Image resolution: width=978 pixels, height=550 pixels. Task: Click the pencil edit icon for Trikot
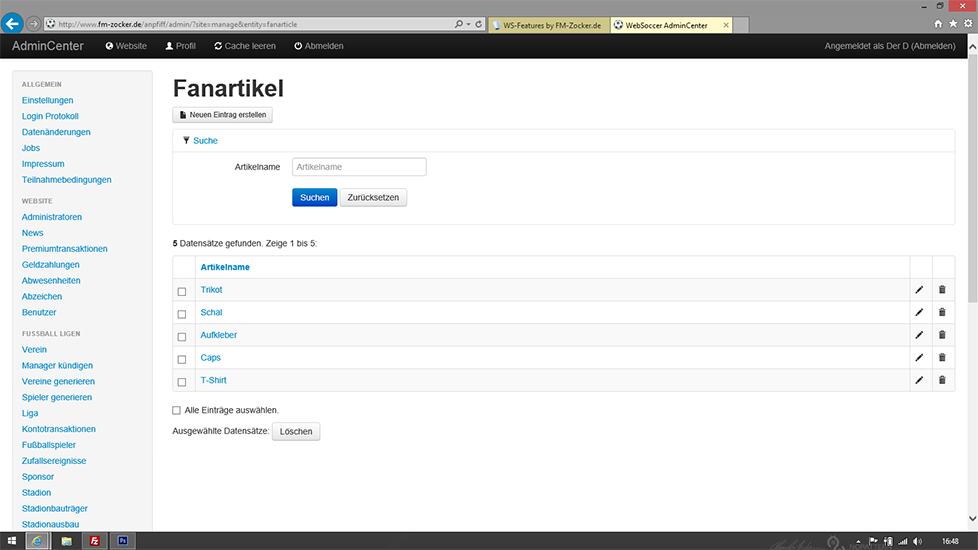(x=919, y=290)
